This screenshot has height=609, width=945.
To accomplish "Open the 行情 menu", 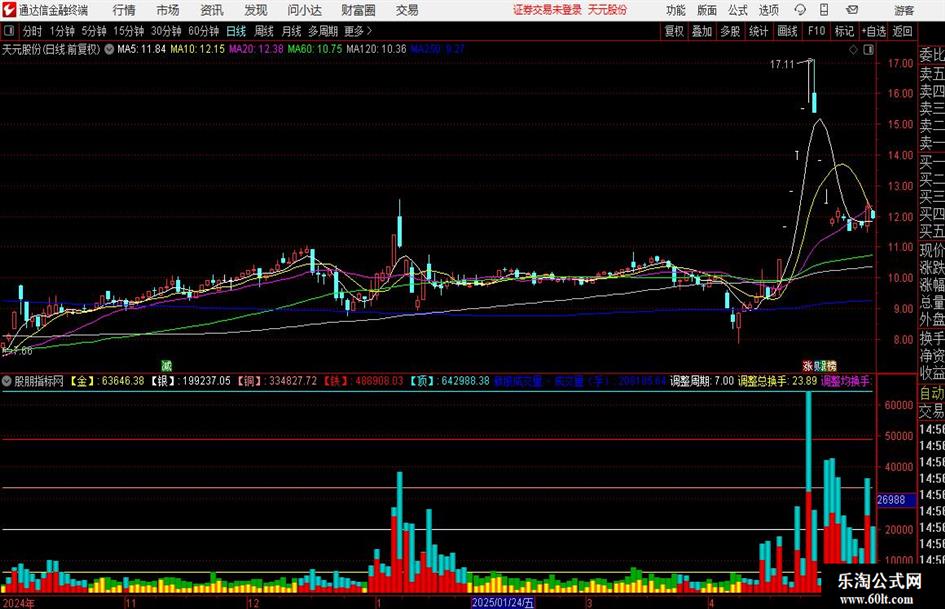I will [x=124, y=10].
